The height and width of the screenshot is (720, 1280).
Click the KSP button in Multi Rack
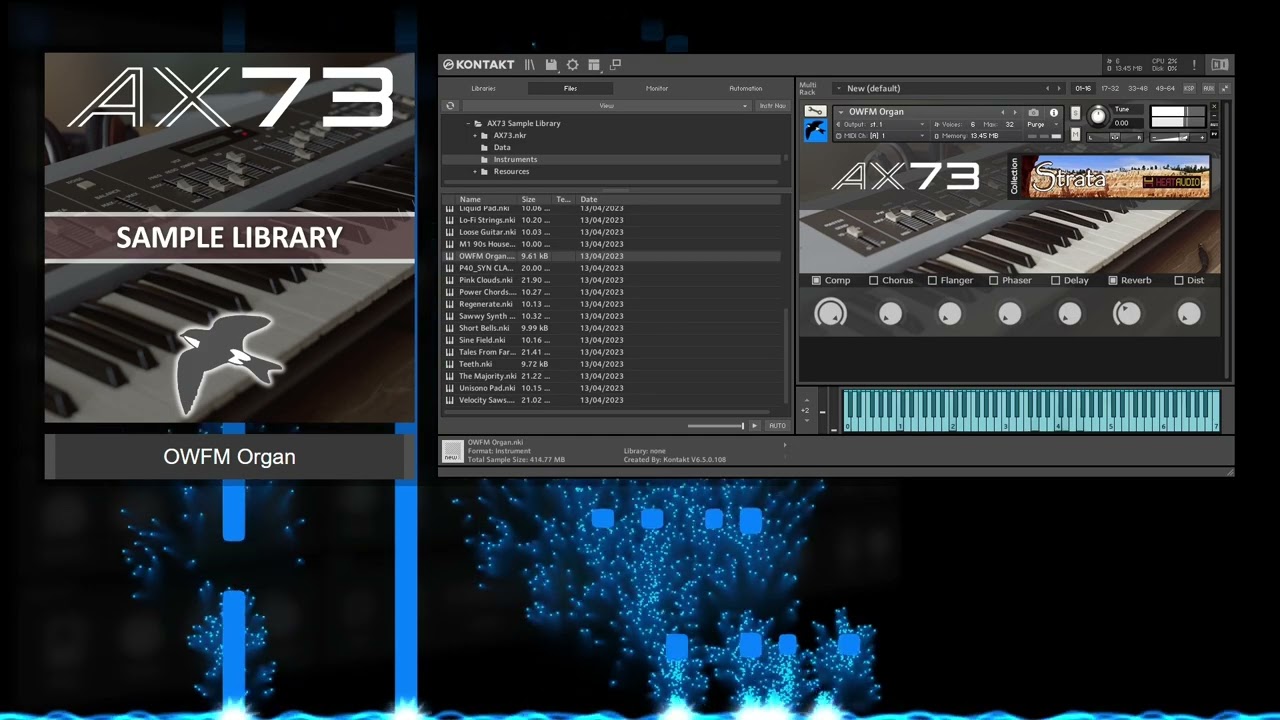(1189, 88)
